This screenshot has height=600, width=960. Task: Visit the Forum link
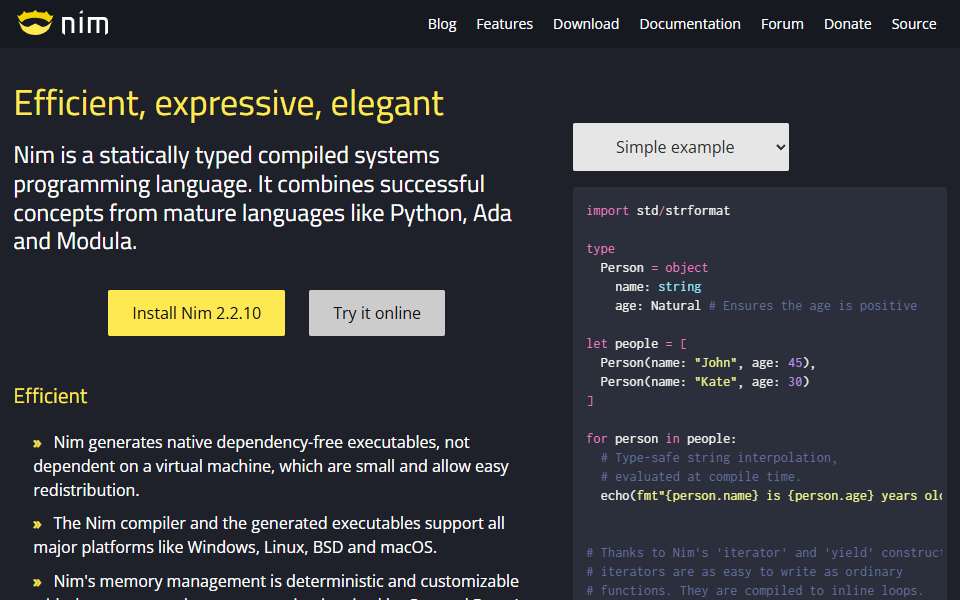[x=782, y=24]
